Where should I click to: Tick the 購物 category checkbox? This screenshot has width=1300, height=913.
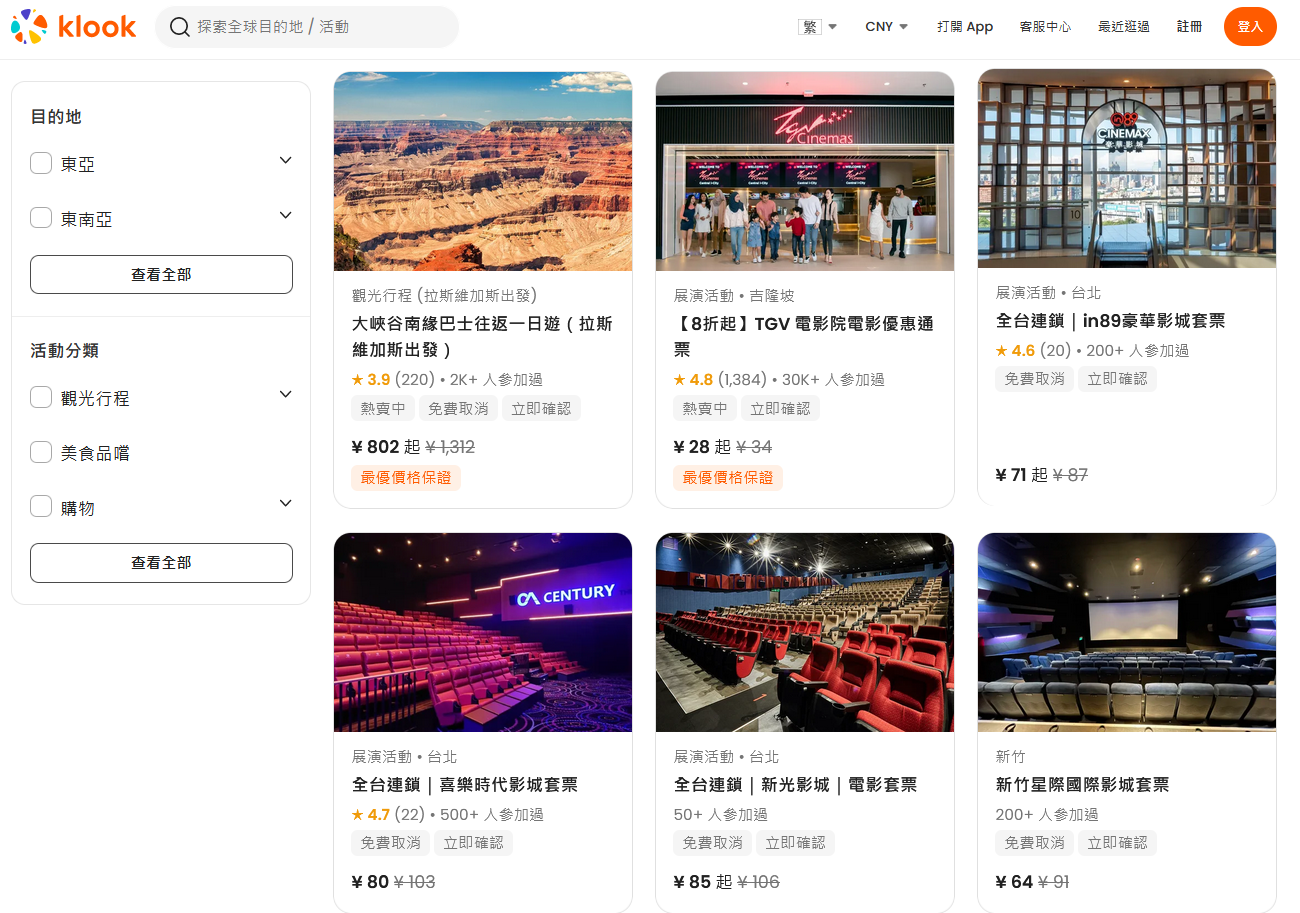point(41,507)
